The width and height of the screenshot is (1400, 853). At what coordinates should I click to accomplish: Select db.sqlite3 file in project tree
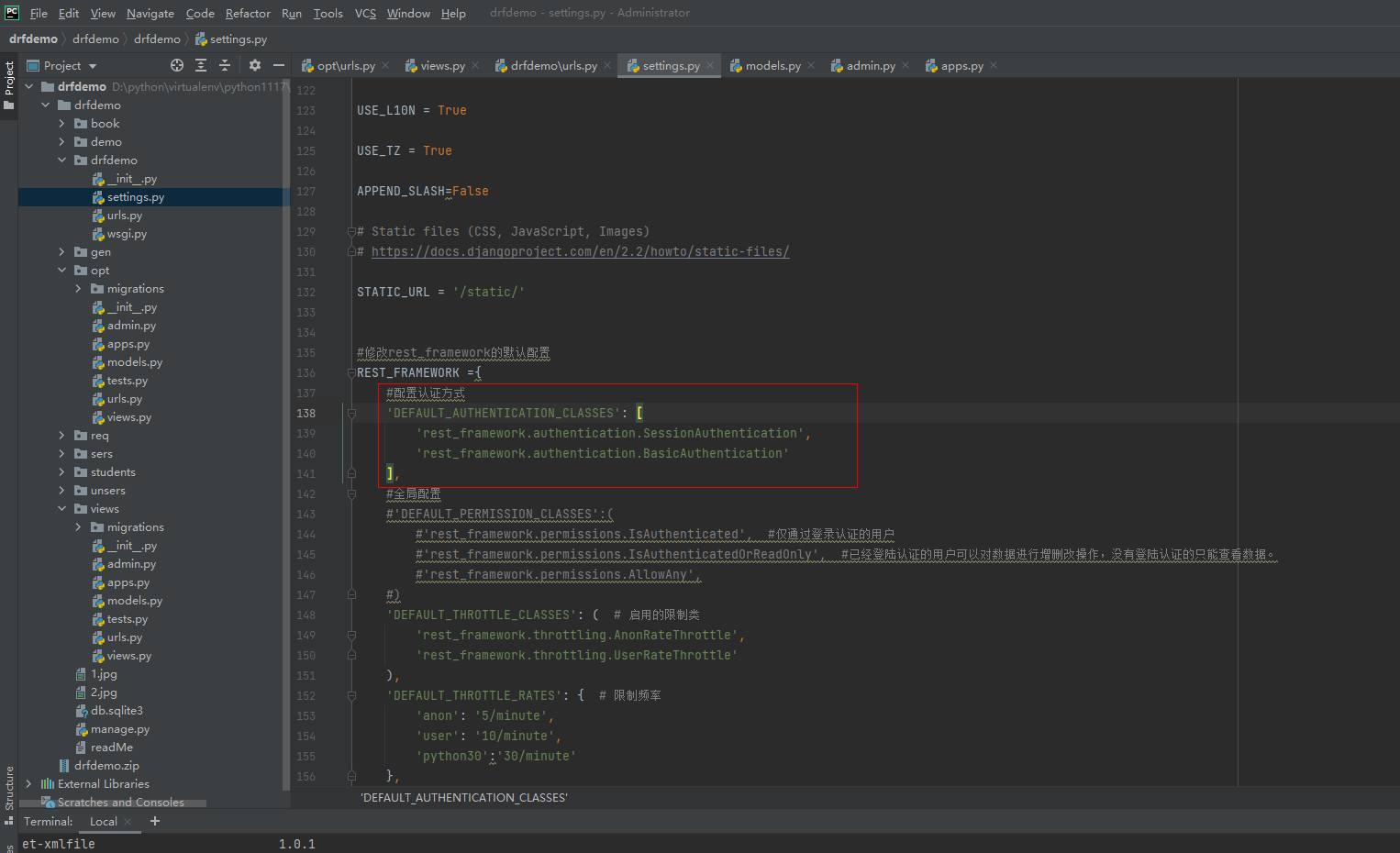[109, 711]
